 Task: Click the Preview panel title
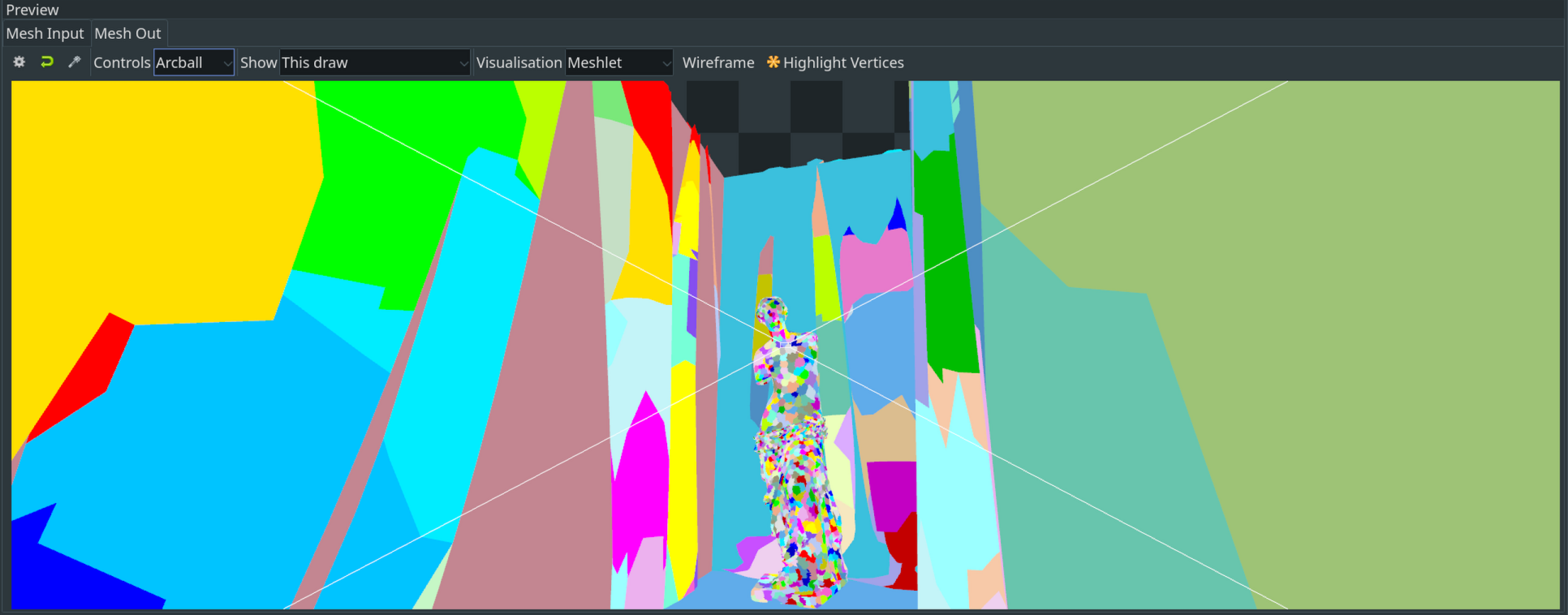click(x=32, y=10)
